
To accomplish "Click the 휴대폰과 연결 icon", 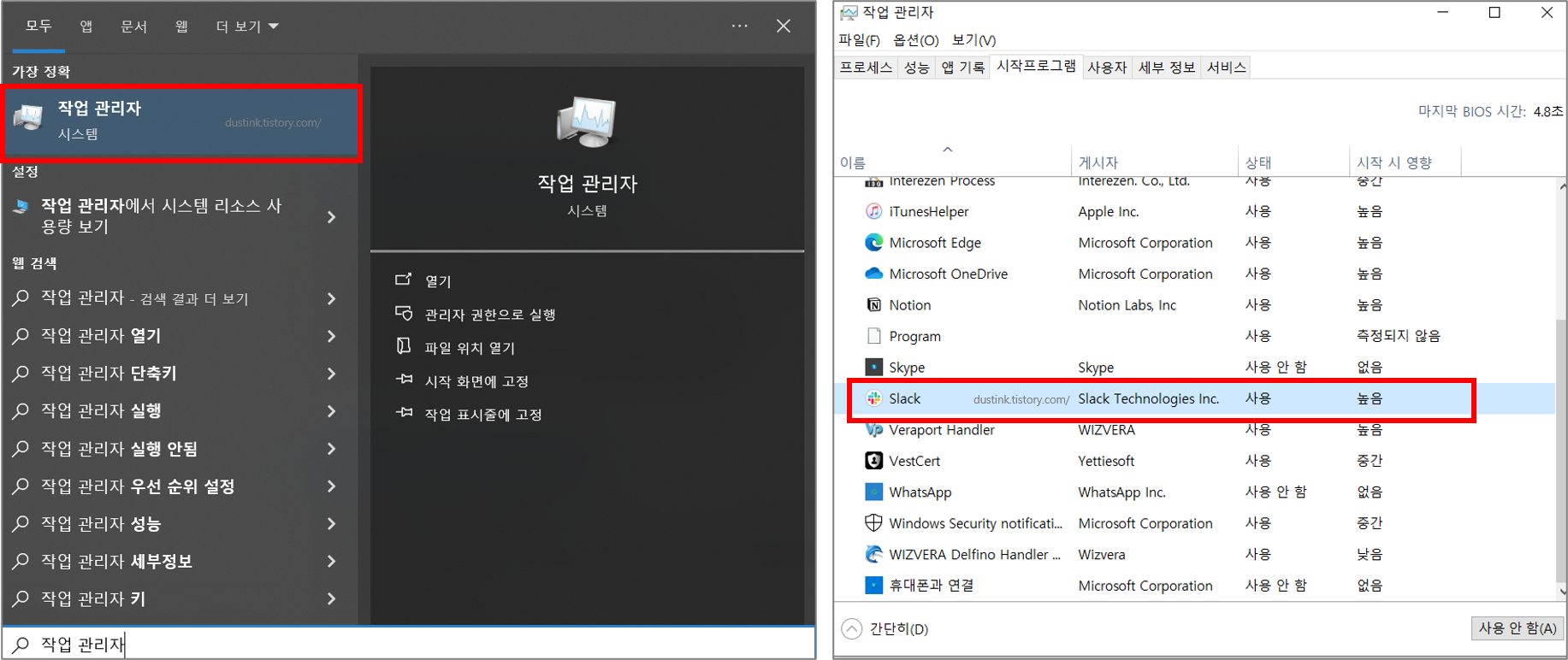I will 873,585.
